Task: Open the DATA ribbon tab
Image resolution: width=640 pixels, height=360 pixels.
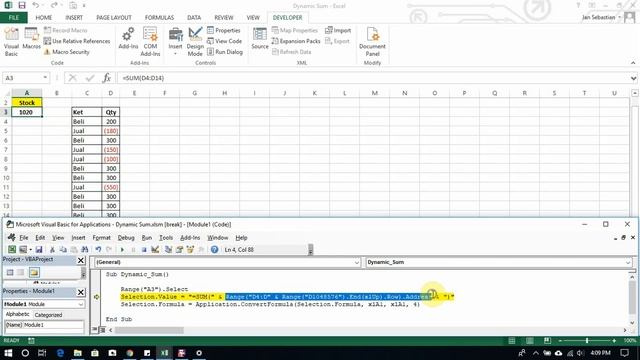Action: click(194, 18)
